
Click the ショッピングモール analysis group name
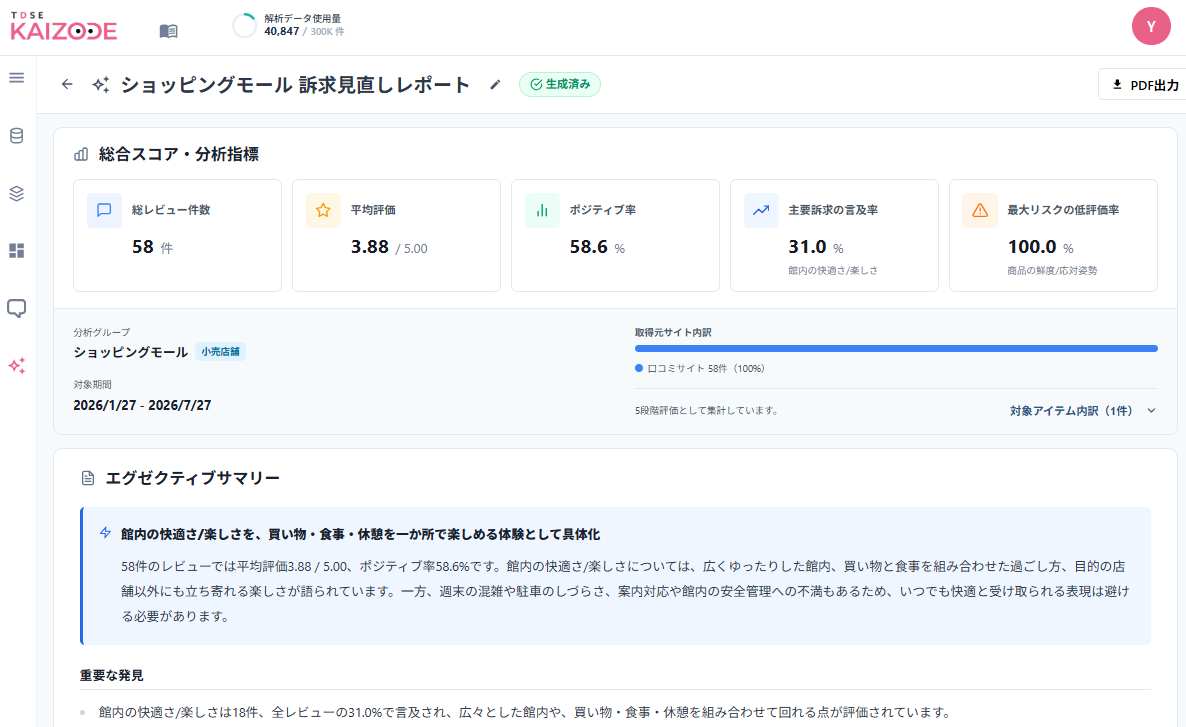point(130,353)
